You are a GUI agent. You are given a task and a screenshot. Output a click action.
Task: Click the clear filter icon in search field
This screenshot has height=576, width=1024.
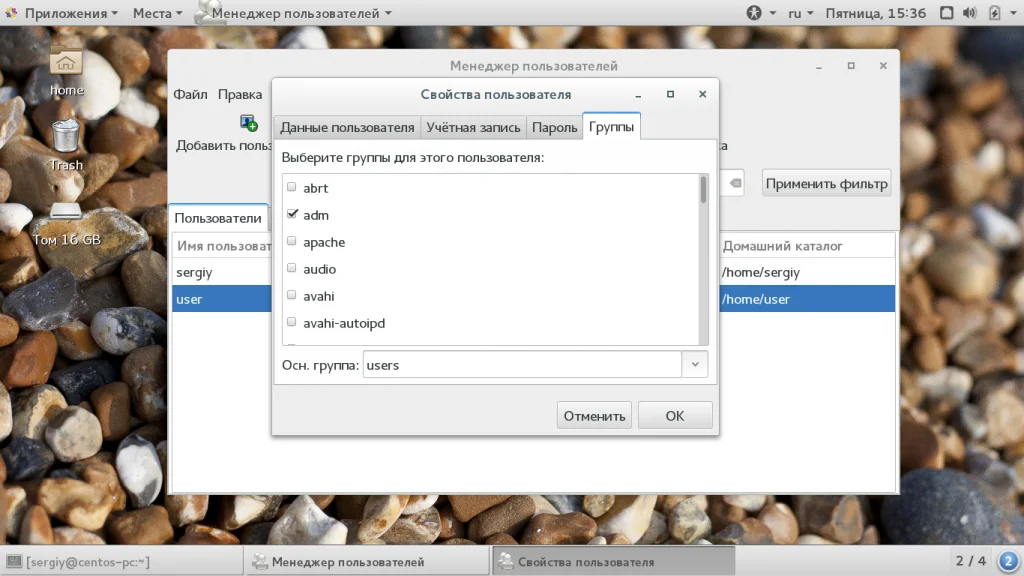pos(734,183)
